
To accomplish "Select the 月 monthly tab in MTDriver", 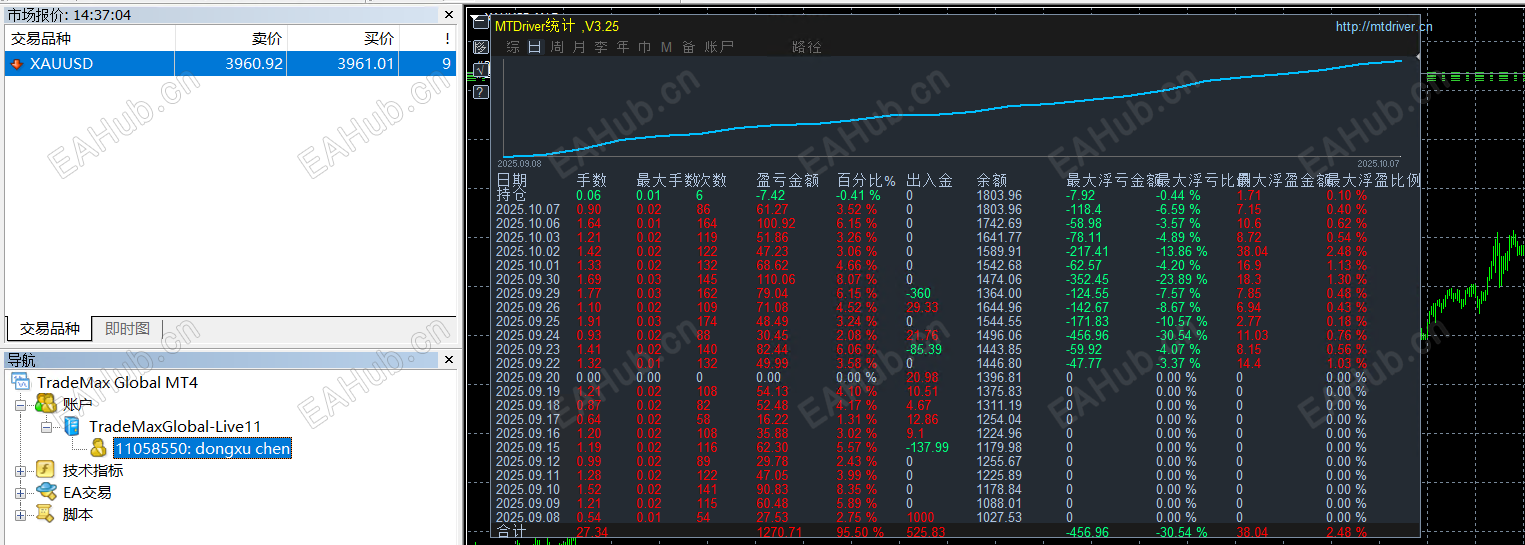I will [x=579, y=47].
